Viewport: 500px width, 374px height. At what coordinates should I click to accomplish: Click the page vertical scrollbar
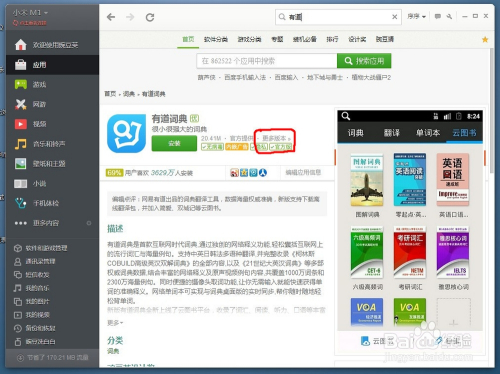click(492, 110)
